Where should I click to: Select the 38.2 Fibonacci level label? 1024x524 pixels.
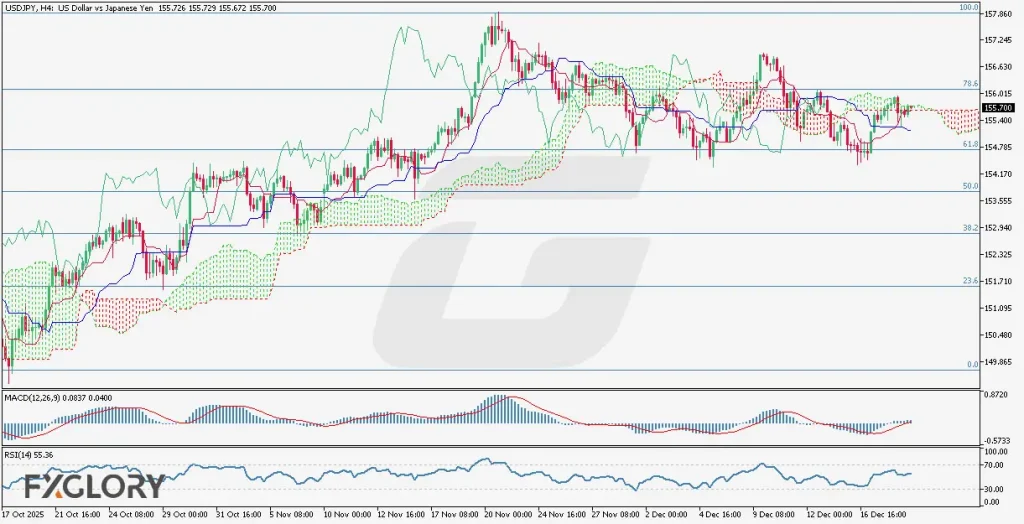pos(970,228)
